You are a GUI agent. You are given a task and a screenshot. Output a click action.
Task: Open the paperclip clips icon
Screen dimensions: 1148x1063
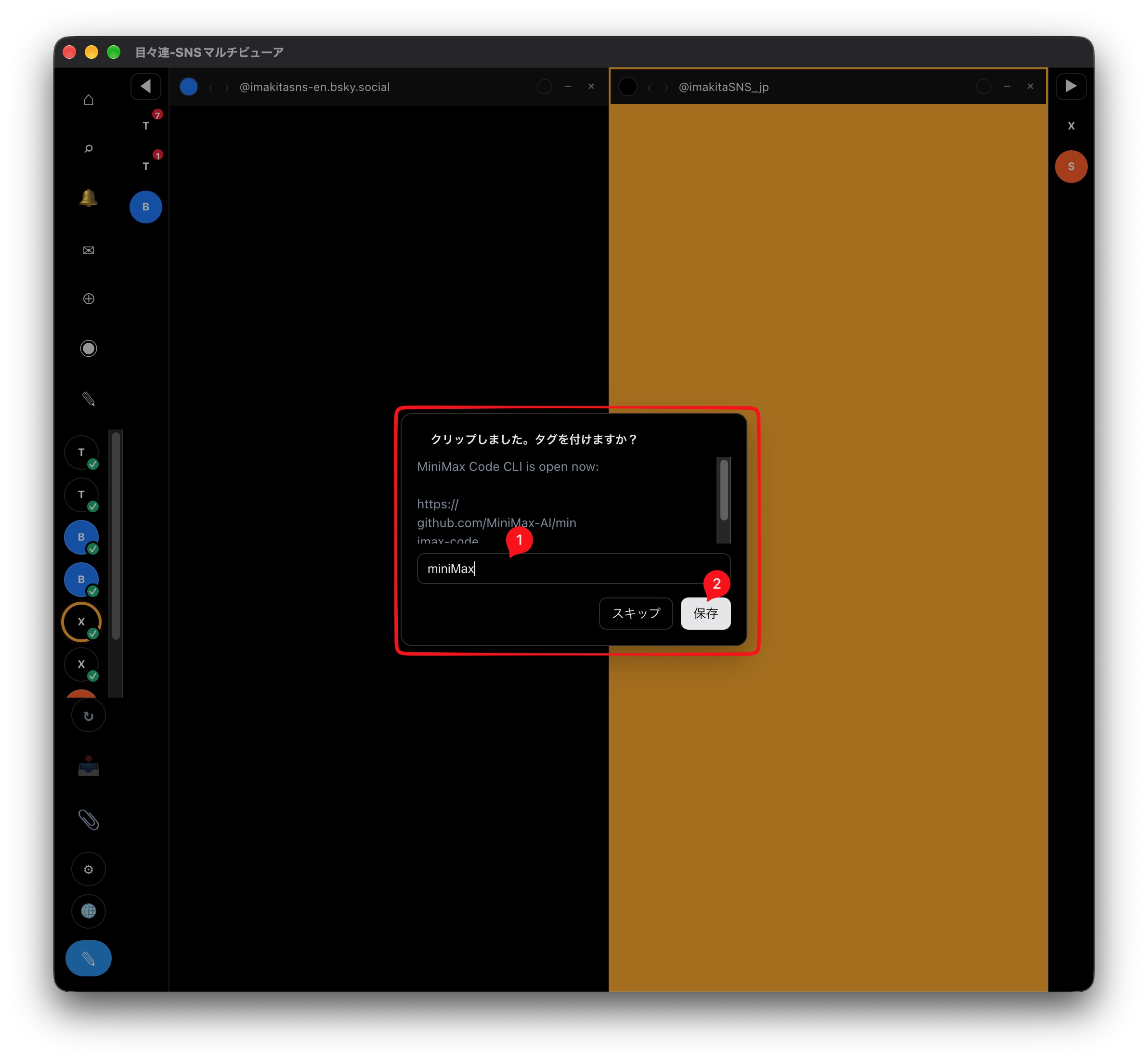coord(88,820)
